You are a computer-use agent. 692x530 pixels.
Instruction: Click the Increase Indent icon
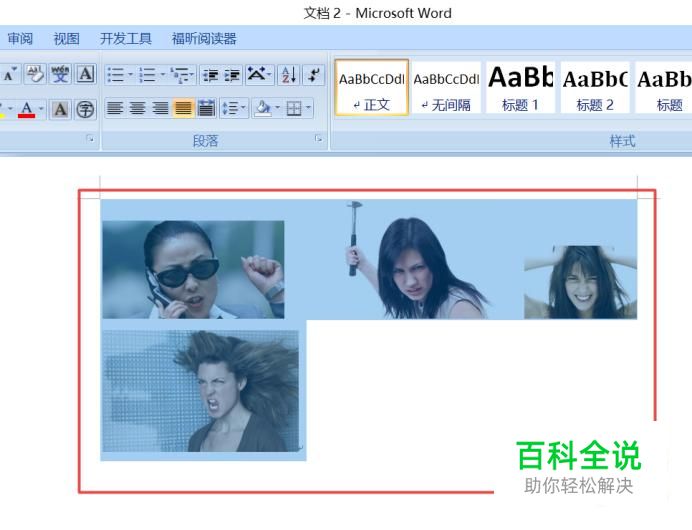232,75
